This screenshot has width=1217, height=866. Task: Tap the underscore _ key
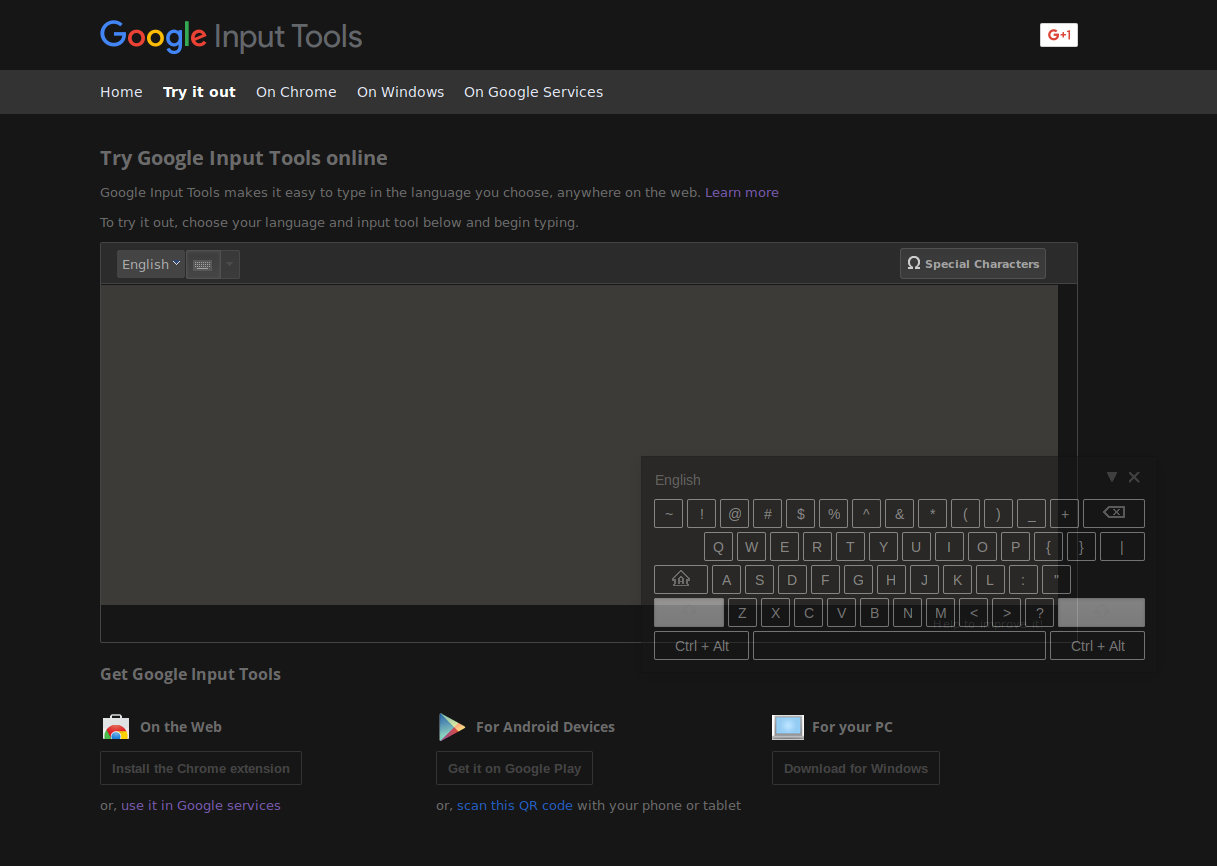click(1031, 513)
